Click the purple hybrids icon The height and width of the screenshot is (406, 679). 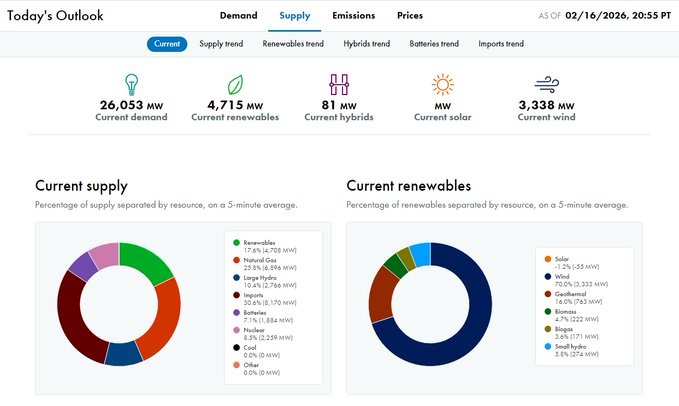coord(339,84)
